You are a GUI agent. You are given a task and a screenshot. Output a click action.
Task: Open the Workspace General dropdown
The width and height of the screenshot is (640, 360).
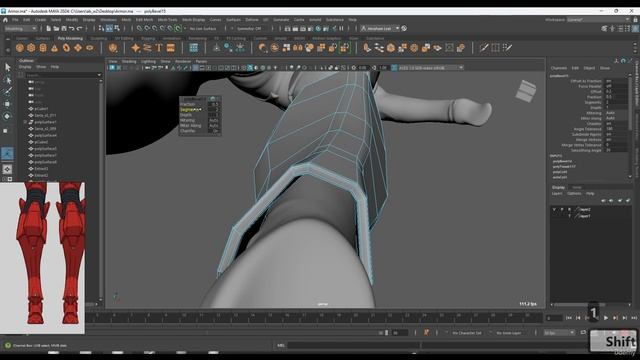[599, 19]
